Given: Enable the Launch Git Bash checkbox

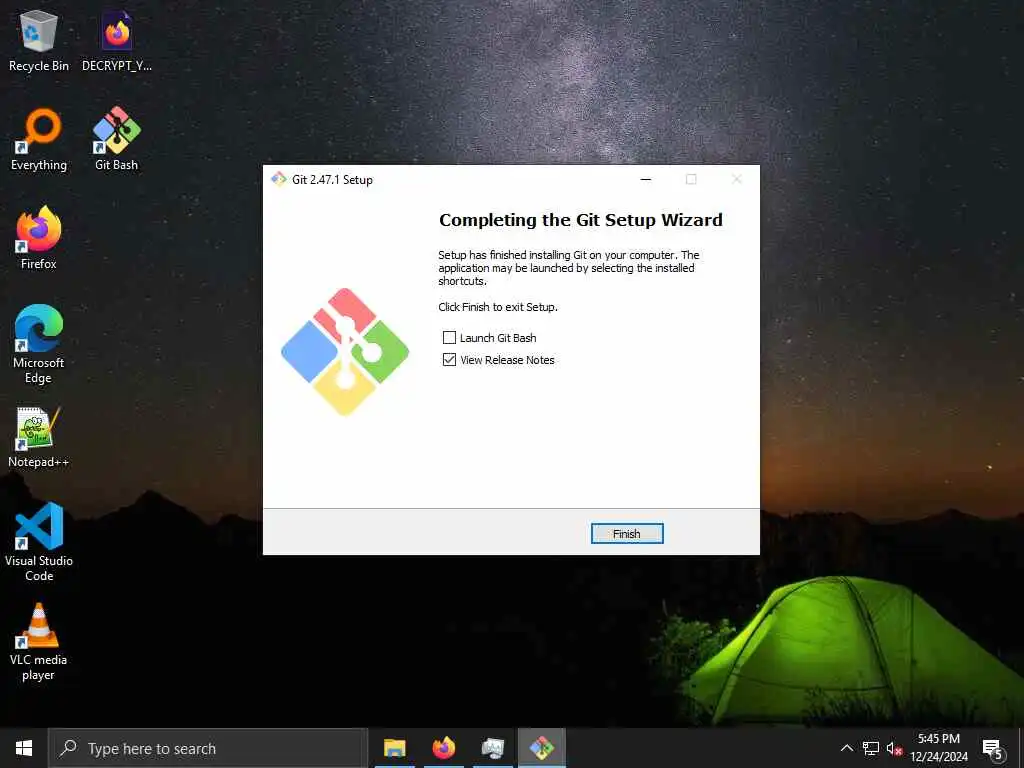Looking at the screenshot, I should (449, 338).
